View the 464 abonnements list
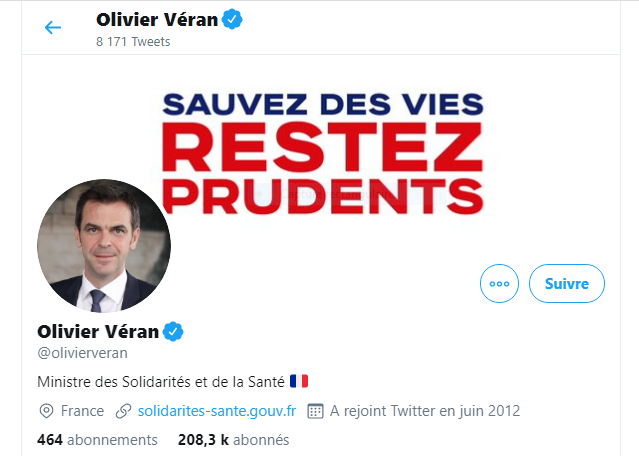The image size is (639, 456). (x=97, y=440)
